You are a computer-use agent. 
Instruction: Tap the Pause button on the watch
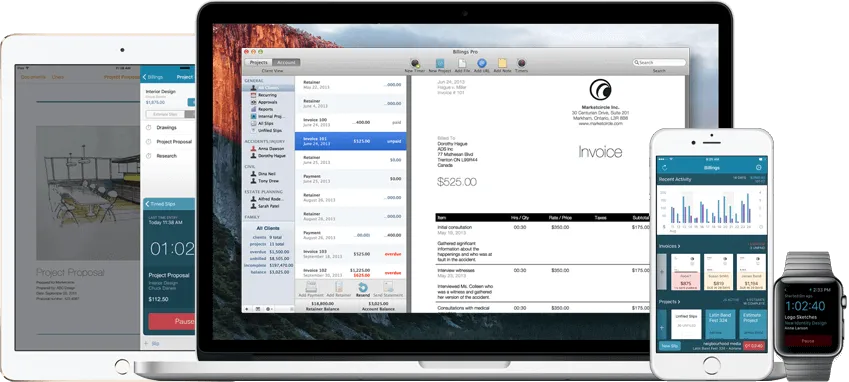pyautogui.click(x=808, y=341)
